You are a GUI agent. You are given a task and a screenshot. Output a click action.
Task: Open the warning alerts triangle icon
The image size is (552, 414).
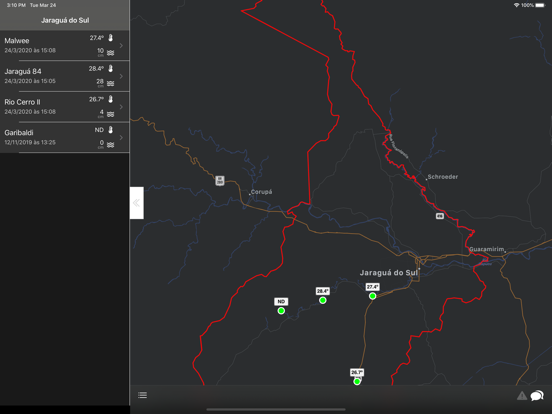[522, 396]
